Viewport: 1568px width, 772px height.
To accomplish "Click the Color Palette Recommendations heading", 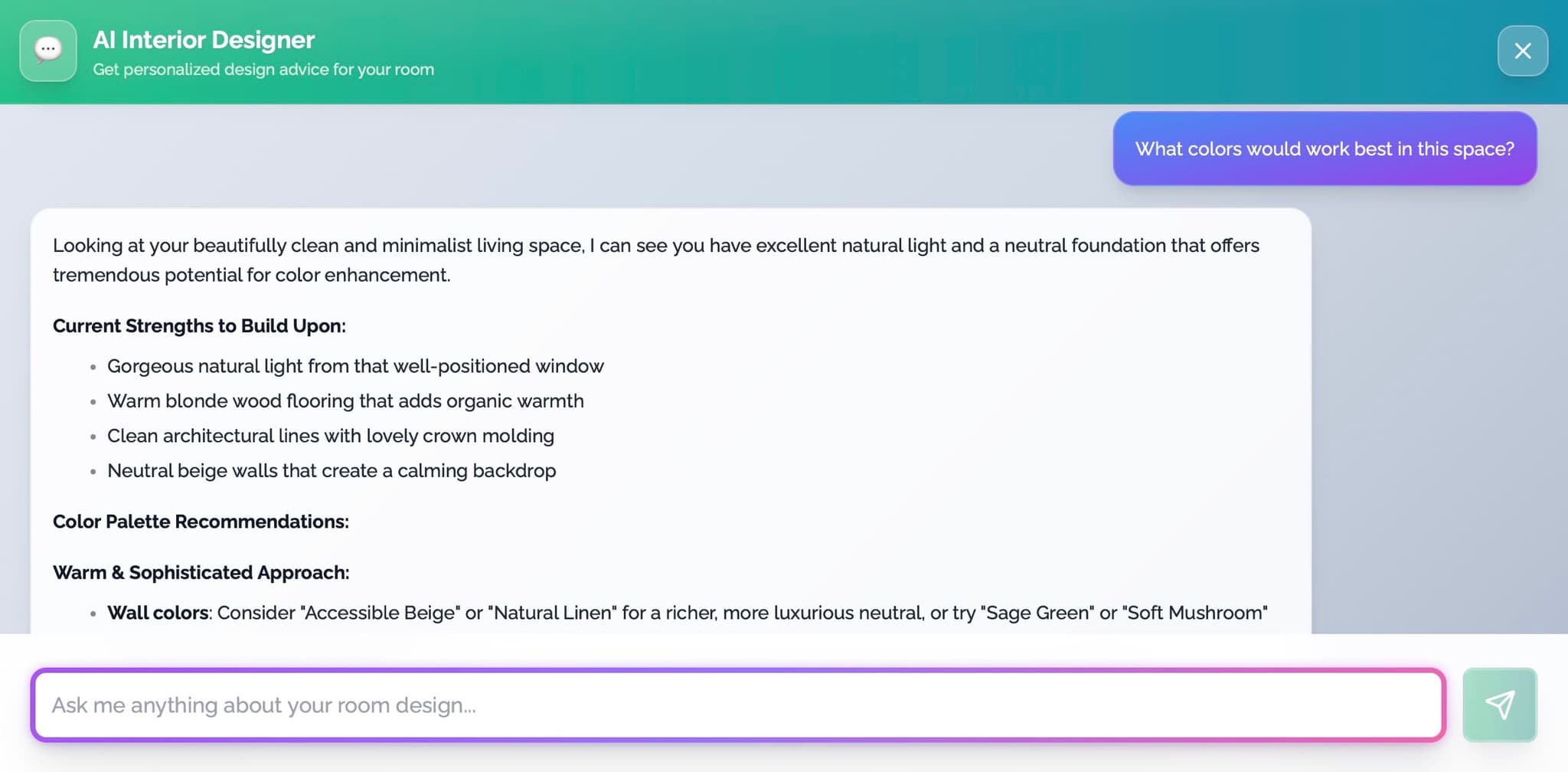I will point(201,522).
